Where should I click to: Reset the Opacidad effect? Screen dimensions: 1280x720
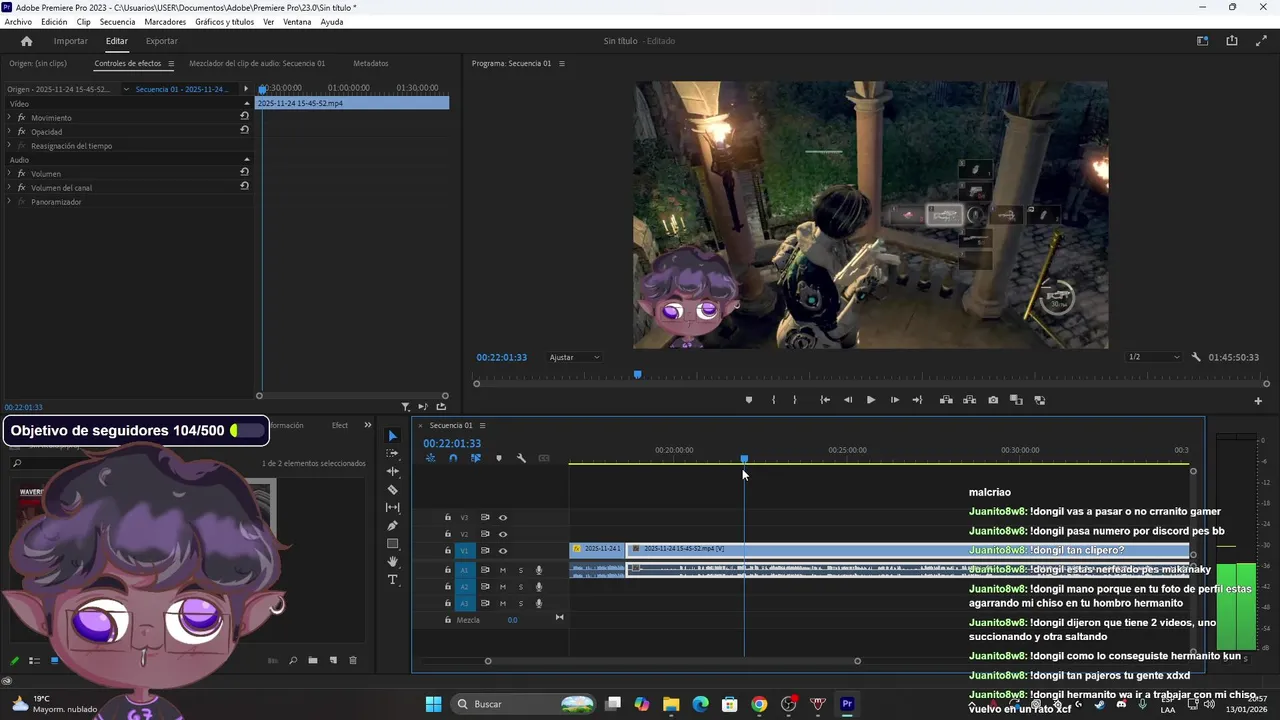(x=244, y=130)
